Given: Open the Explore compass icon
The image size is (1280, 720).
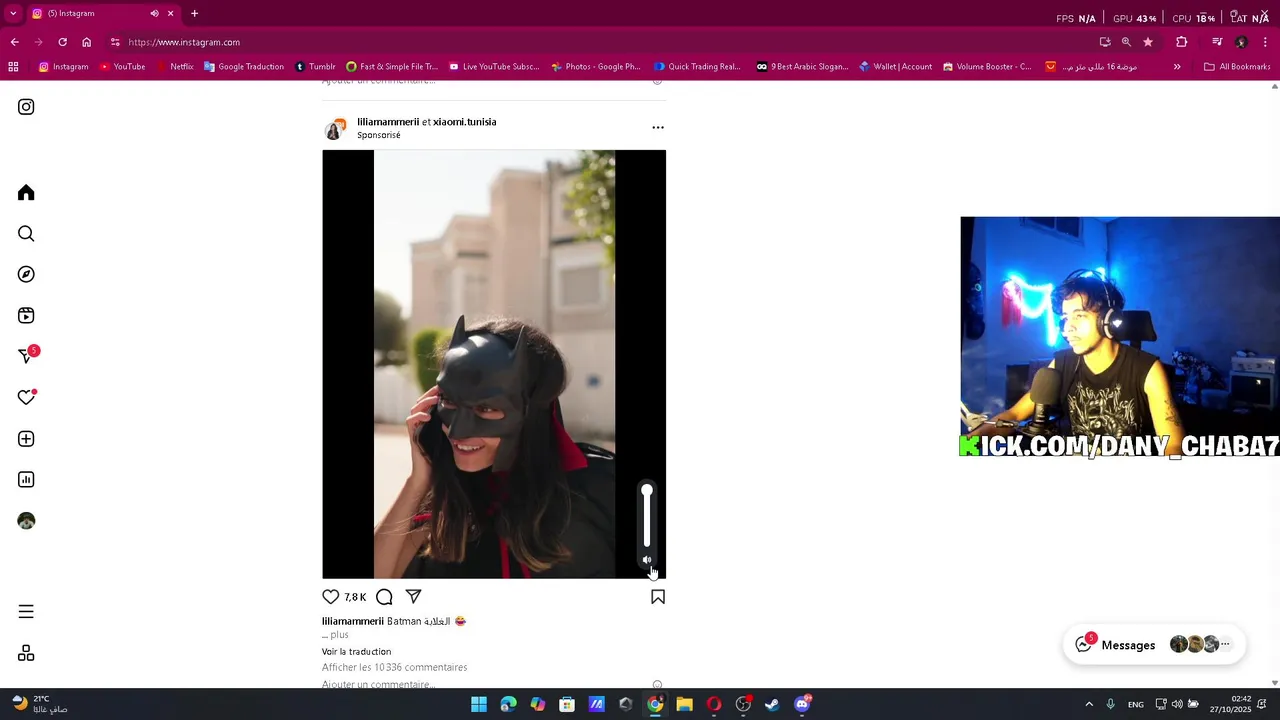Looking at the screenshot, I should click(x=26, y=274).
